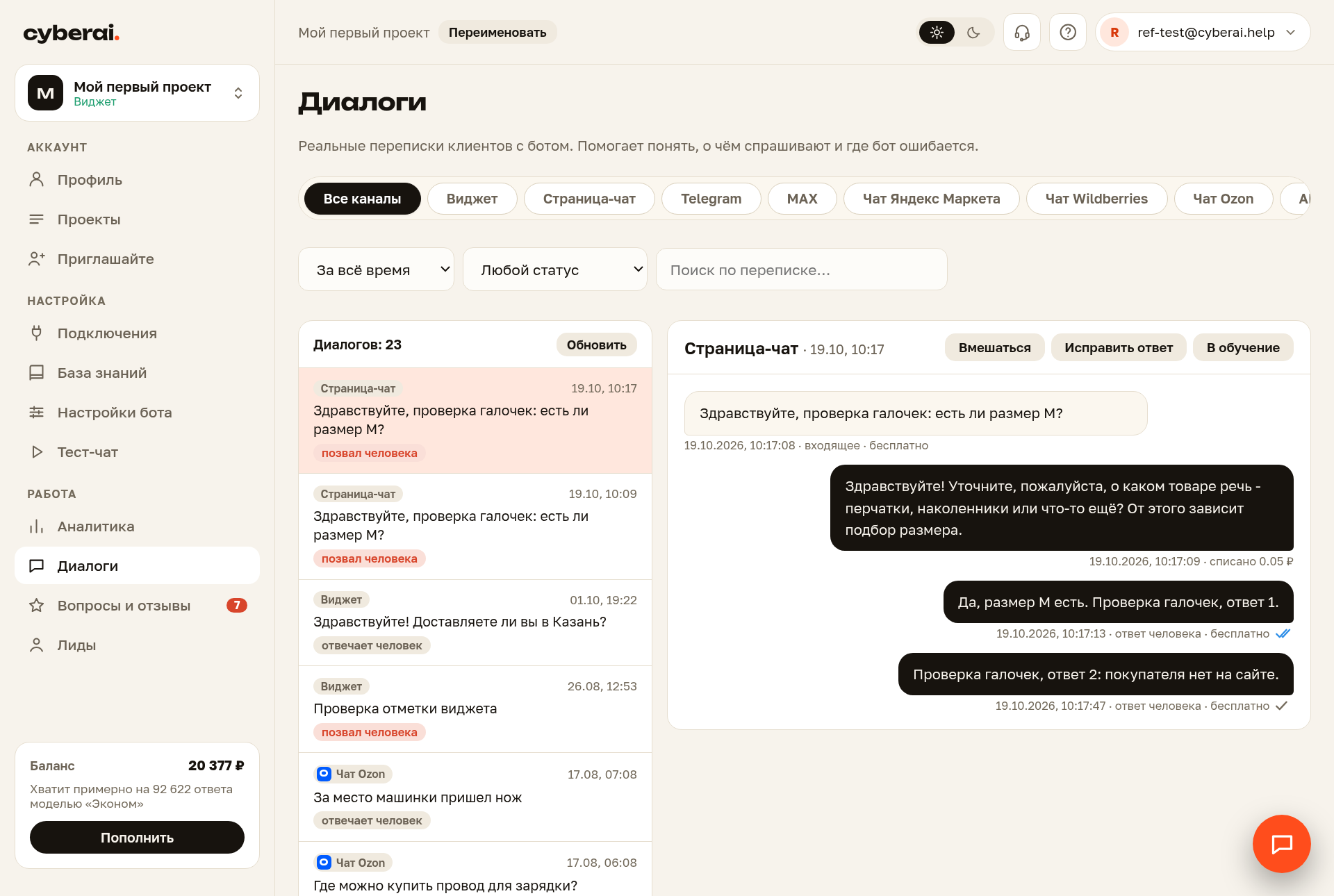Select the Telegram channel tab

[711, 199]
